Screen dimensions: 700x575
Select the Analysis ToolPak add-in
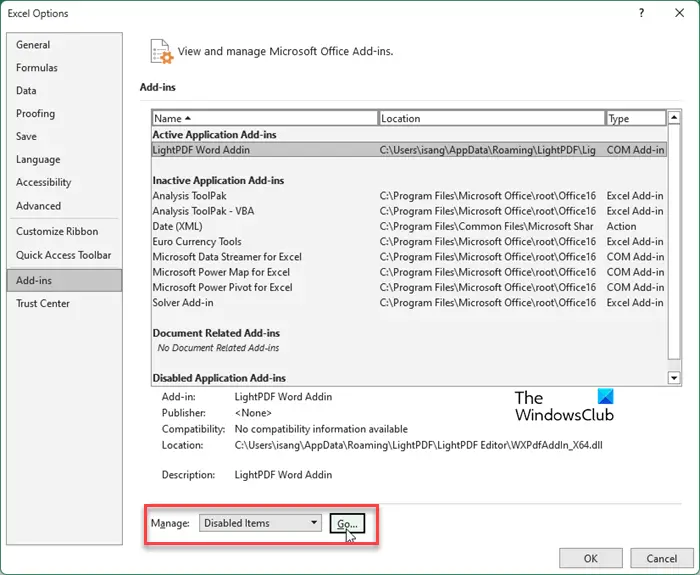[409, 196]
